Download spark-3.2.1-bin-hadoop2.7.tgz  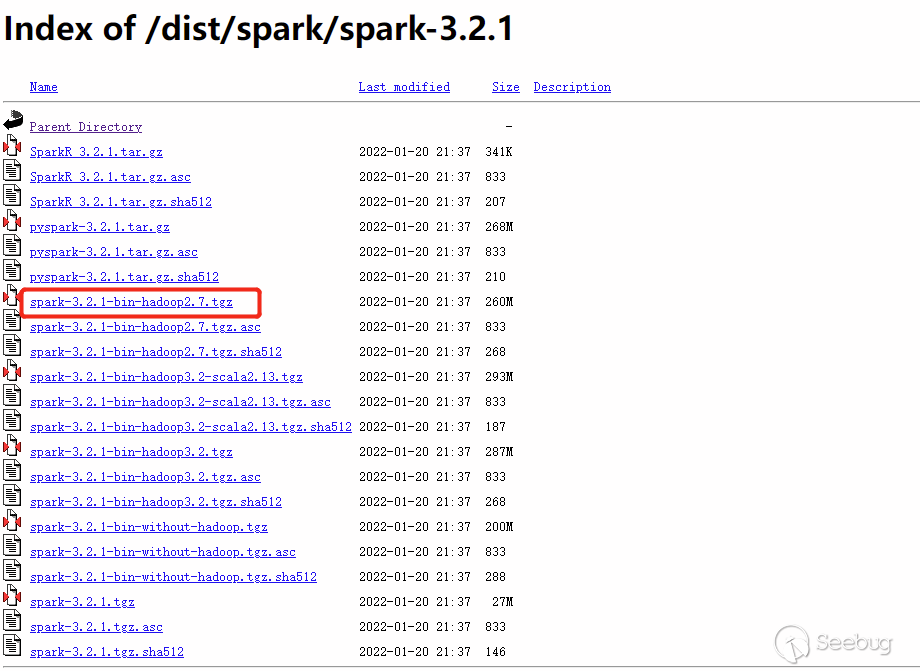point(131,302)
